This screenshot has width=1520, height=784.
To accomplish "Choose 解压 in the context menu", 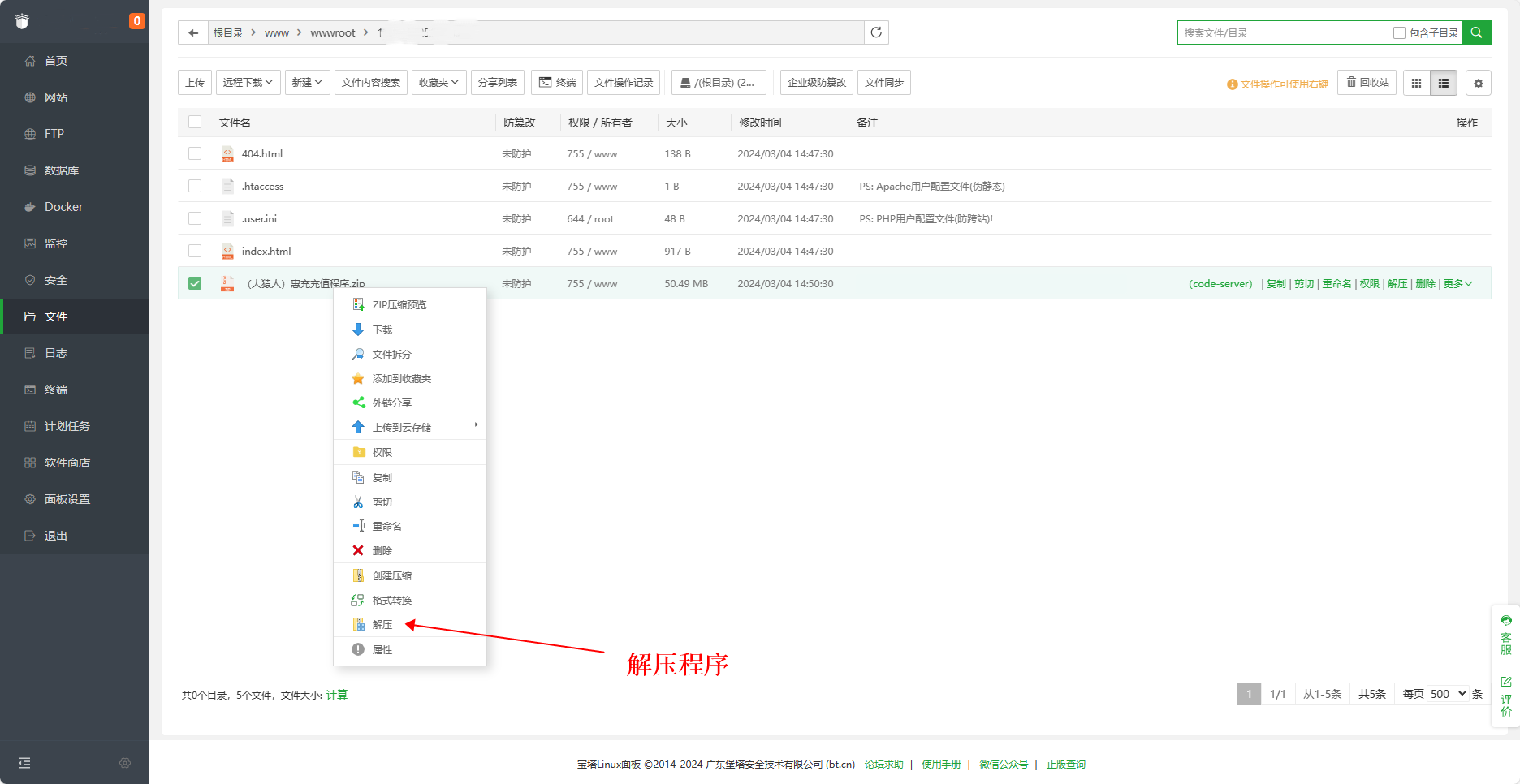I will 382,624.
